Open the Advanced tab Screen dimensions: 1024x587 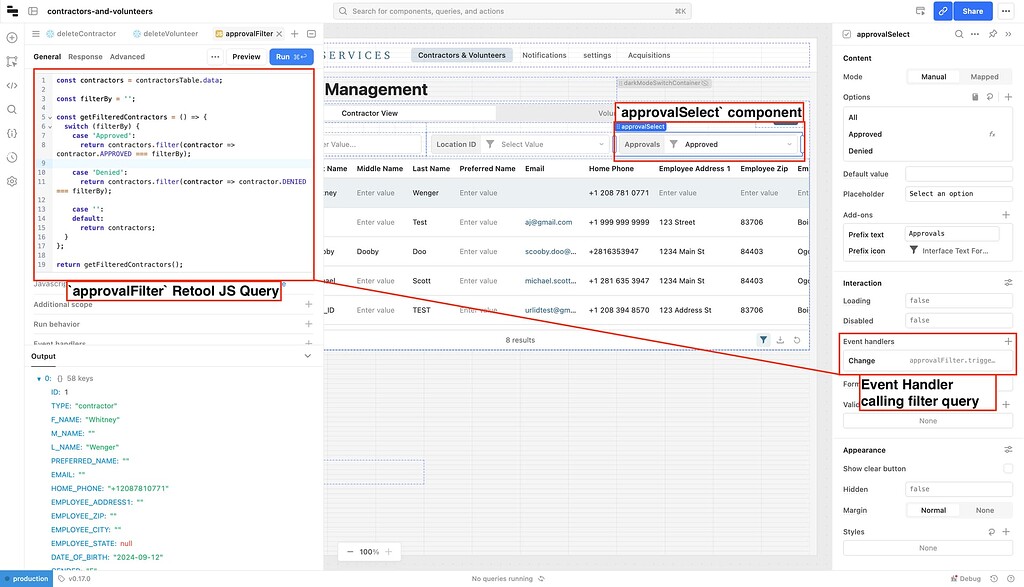click(127, 57)
